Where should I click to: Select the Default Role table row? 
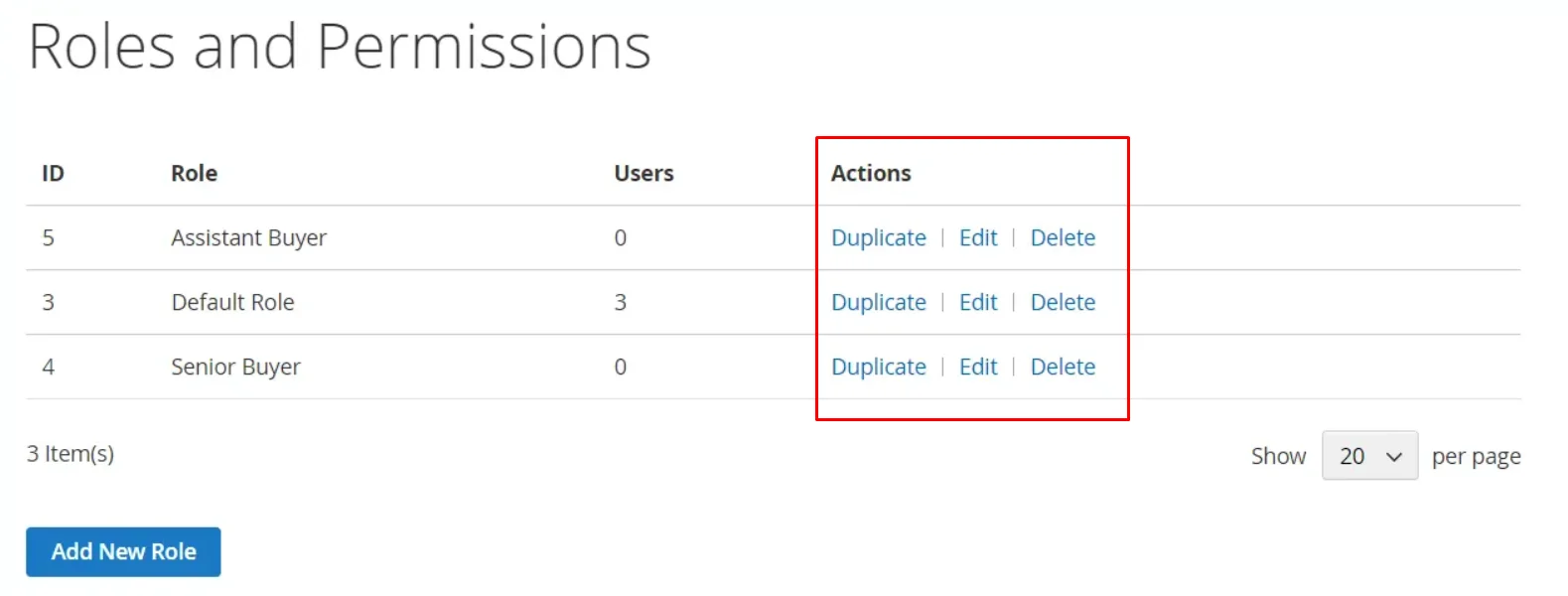pos(397,302)
